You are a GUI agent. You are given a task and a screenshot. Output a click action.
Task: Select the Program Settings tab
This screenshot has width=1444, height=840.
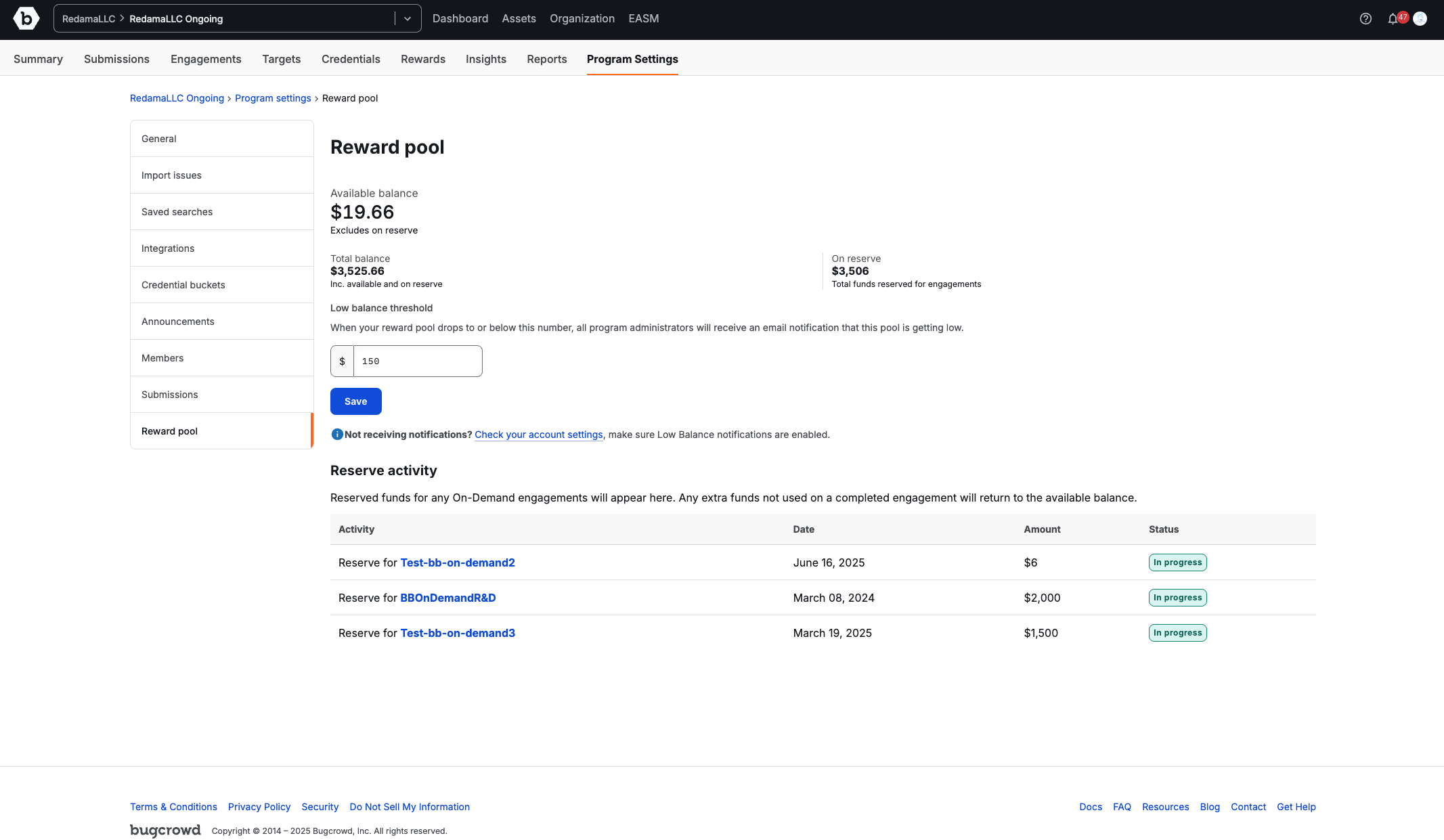632,59
